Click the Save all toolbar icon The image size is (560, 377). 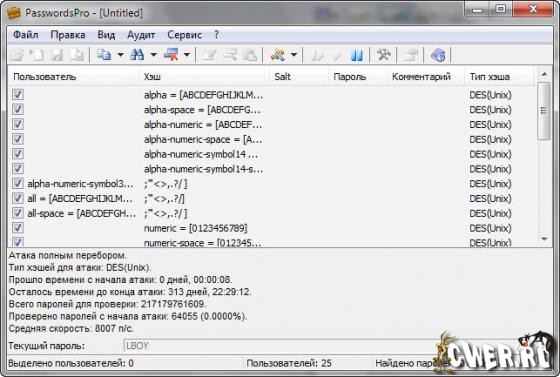click(76, 55)
